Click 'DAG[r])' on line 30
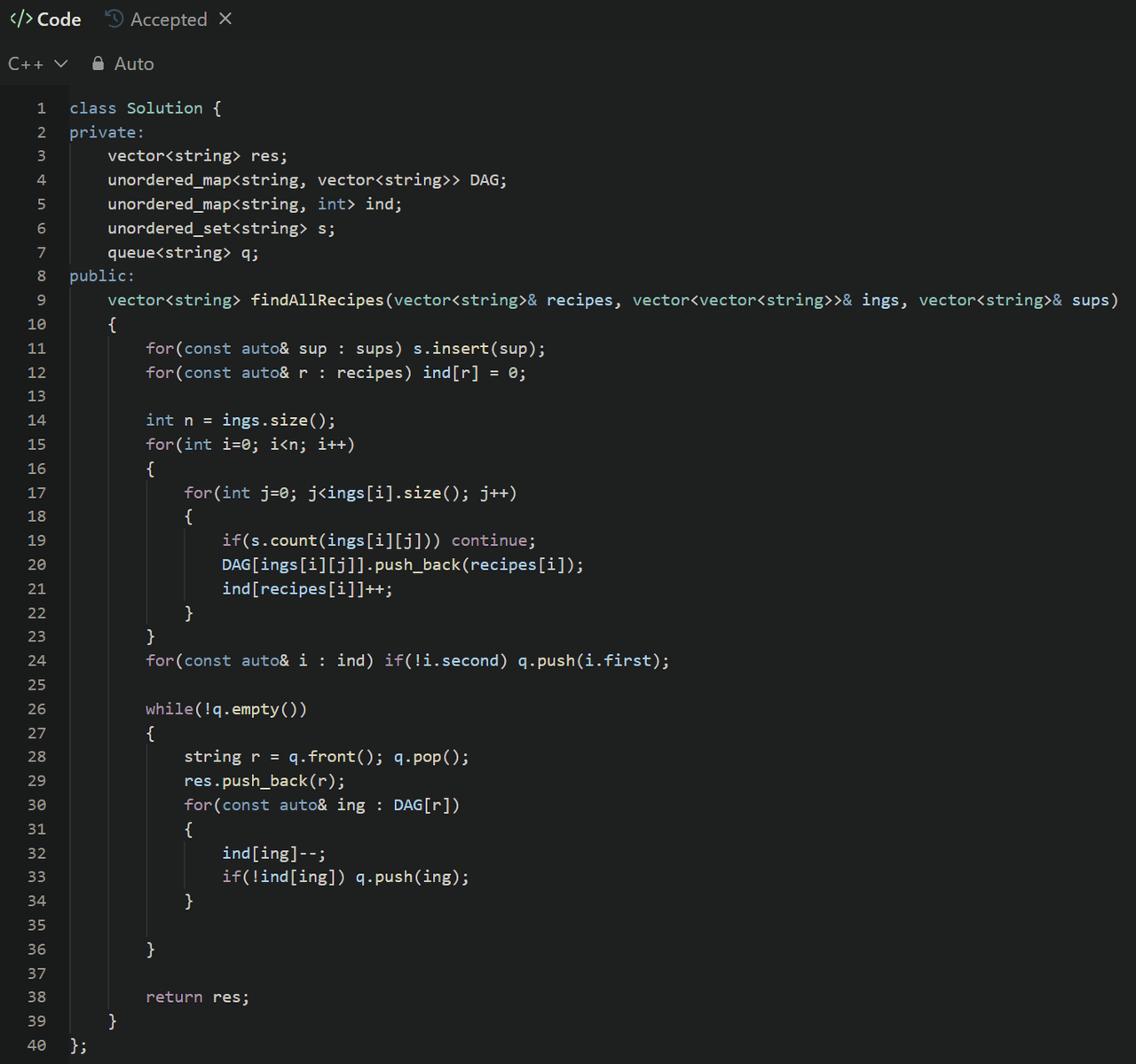 [x=427, y=805]
